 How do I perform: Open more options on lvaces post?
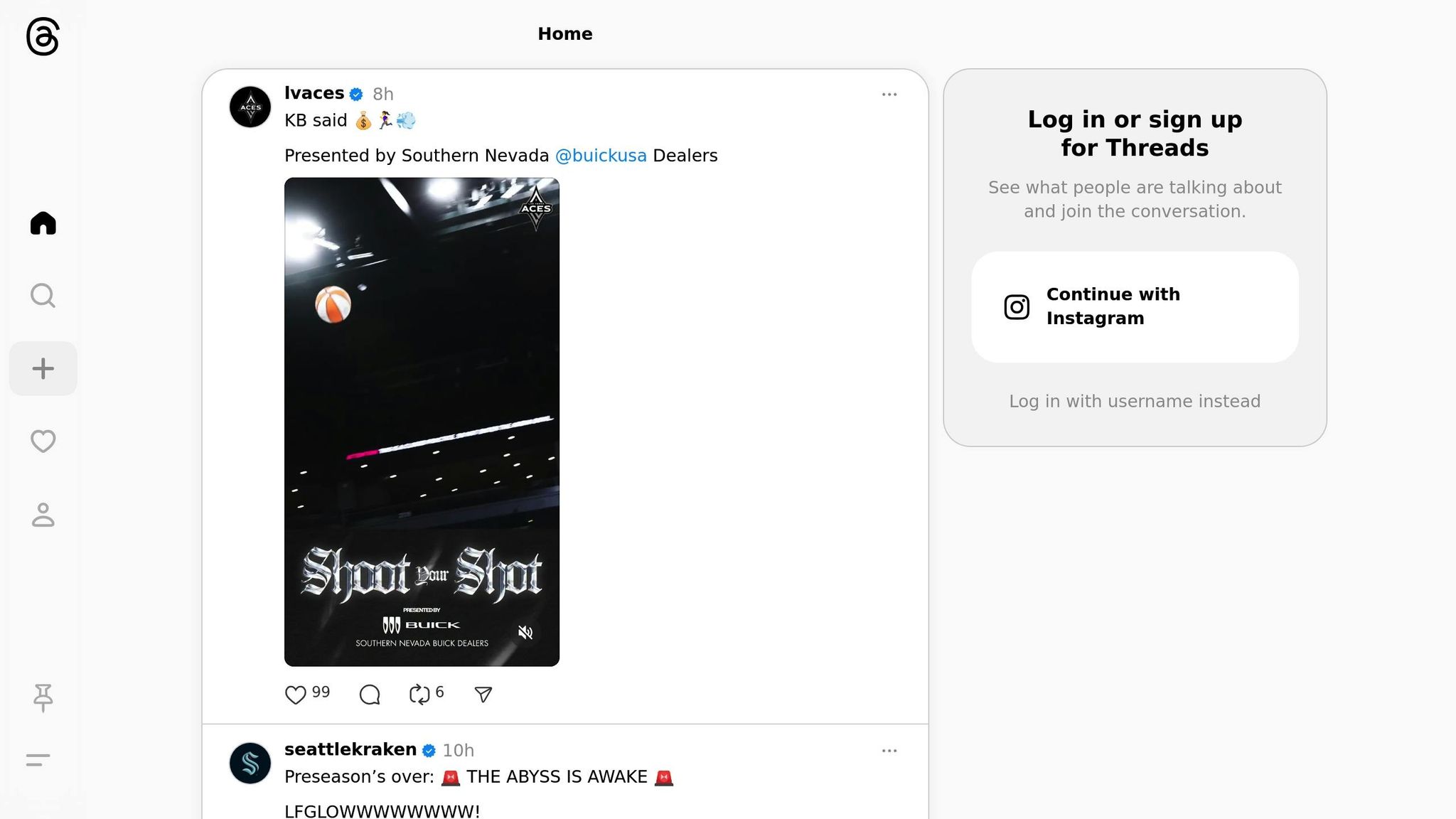(889, 95)
